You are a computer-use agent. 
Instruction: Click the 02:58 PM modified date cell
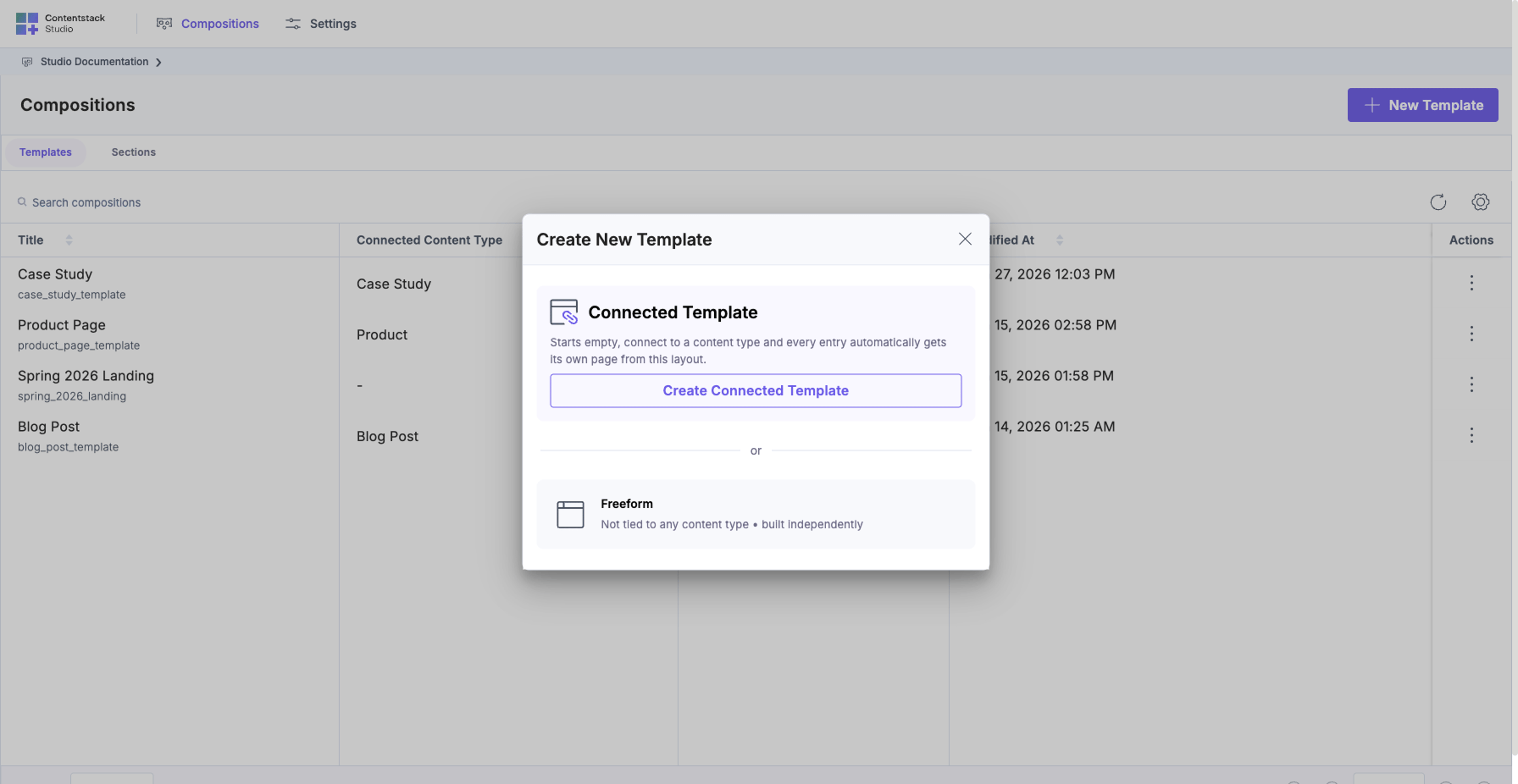click(x=1055, y=324)
